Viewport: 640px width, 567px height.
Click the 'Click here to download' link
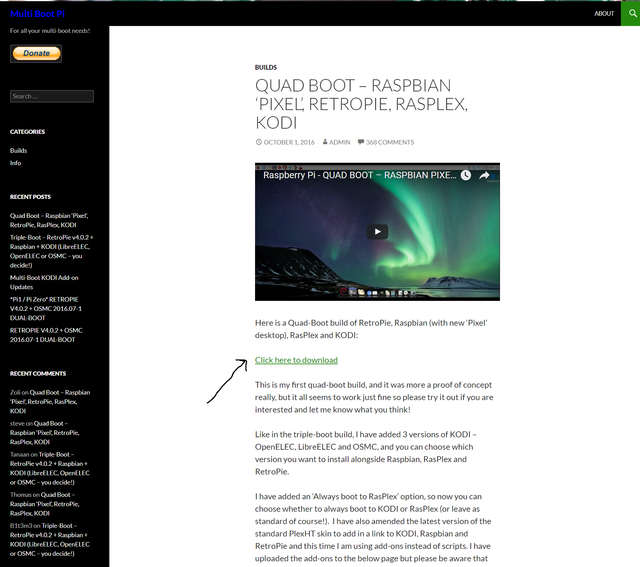296,360
